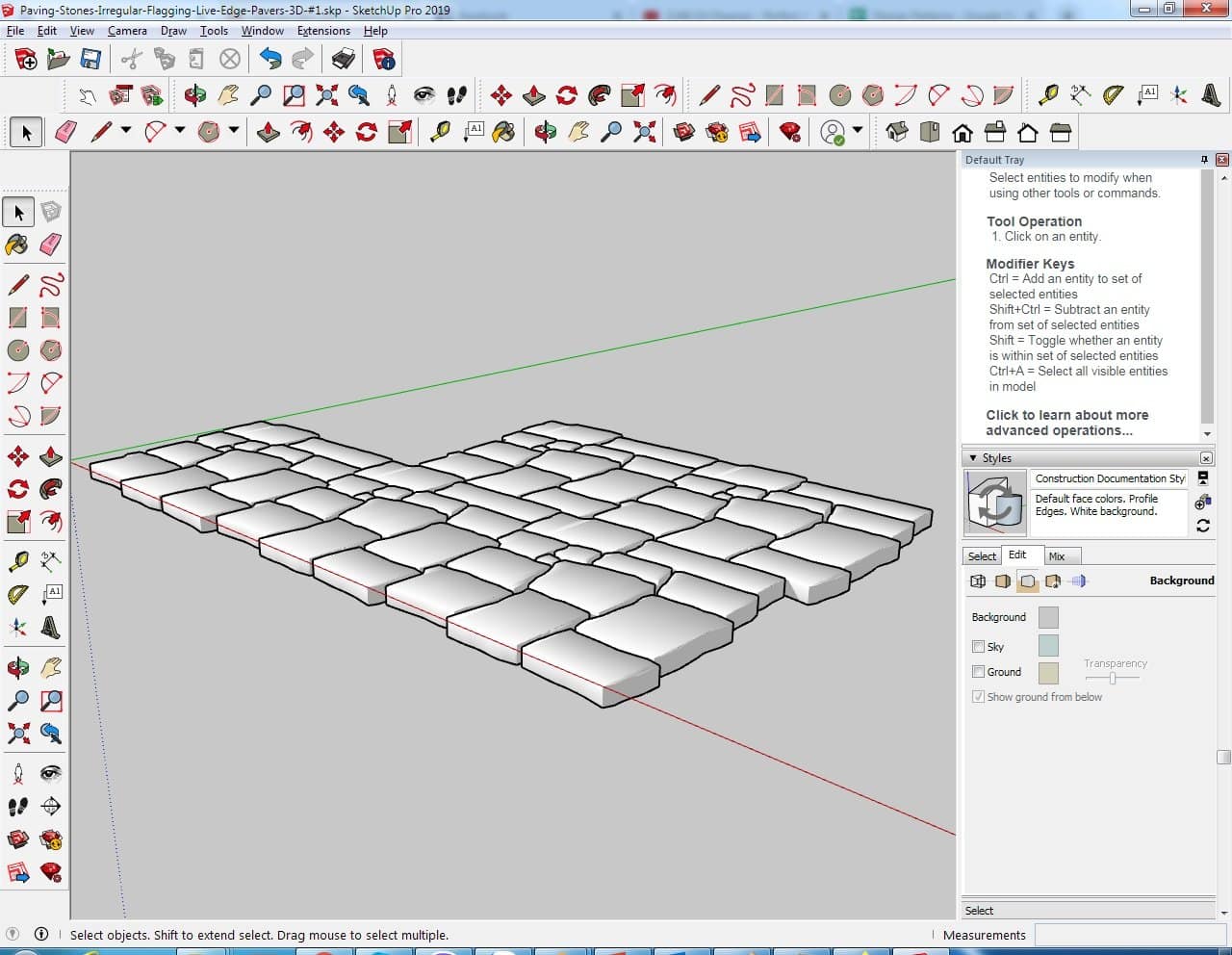Switch to the Mix tab

click(1057, 556)
